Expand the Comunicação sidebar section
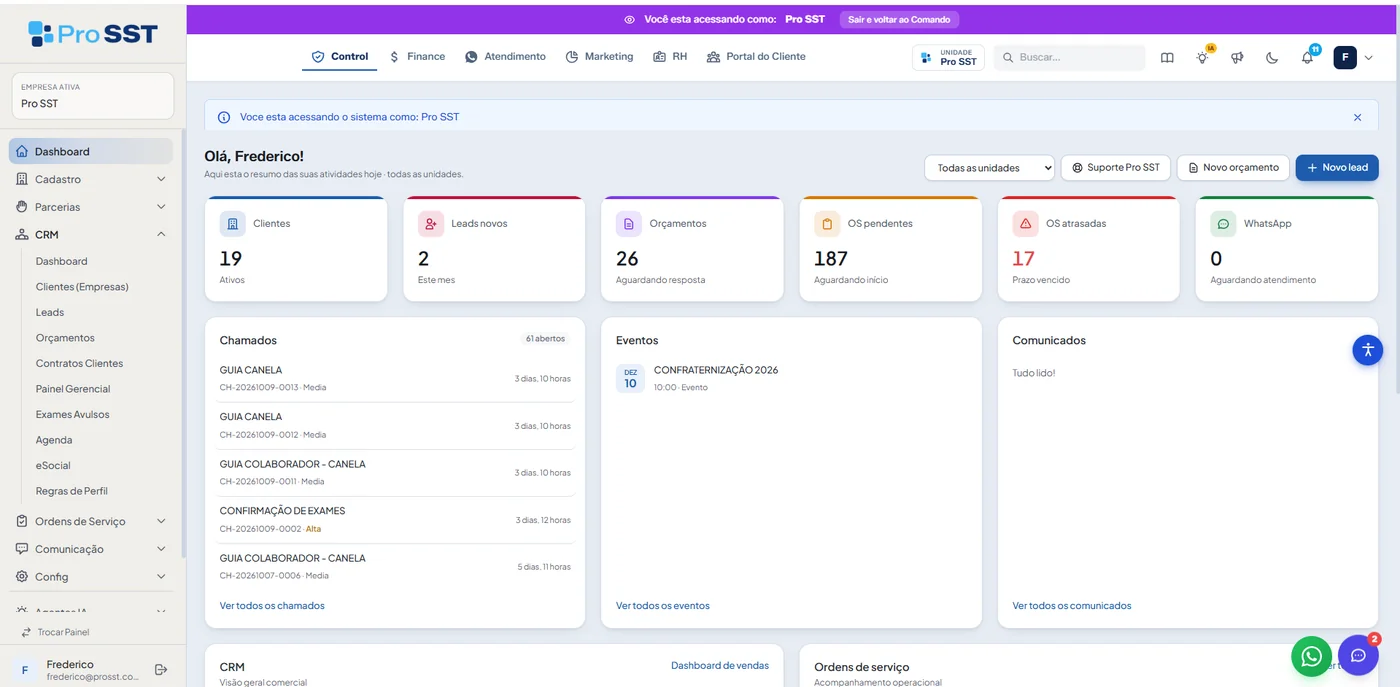 [91, 549]
